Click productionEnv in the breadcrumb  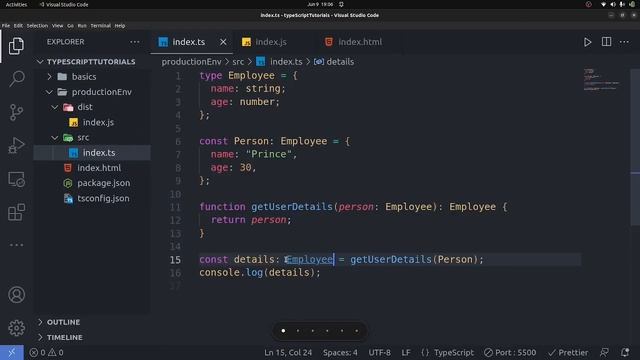pyautogui.click(x=191, y=62)
